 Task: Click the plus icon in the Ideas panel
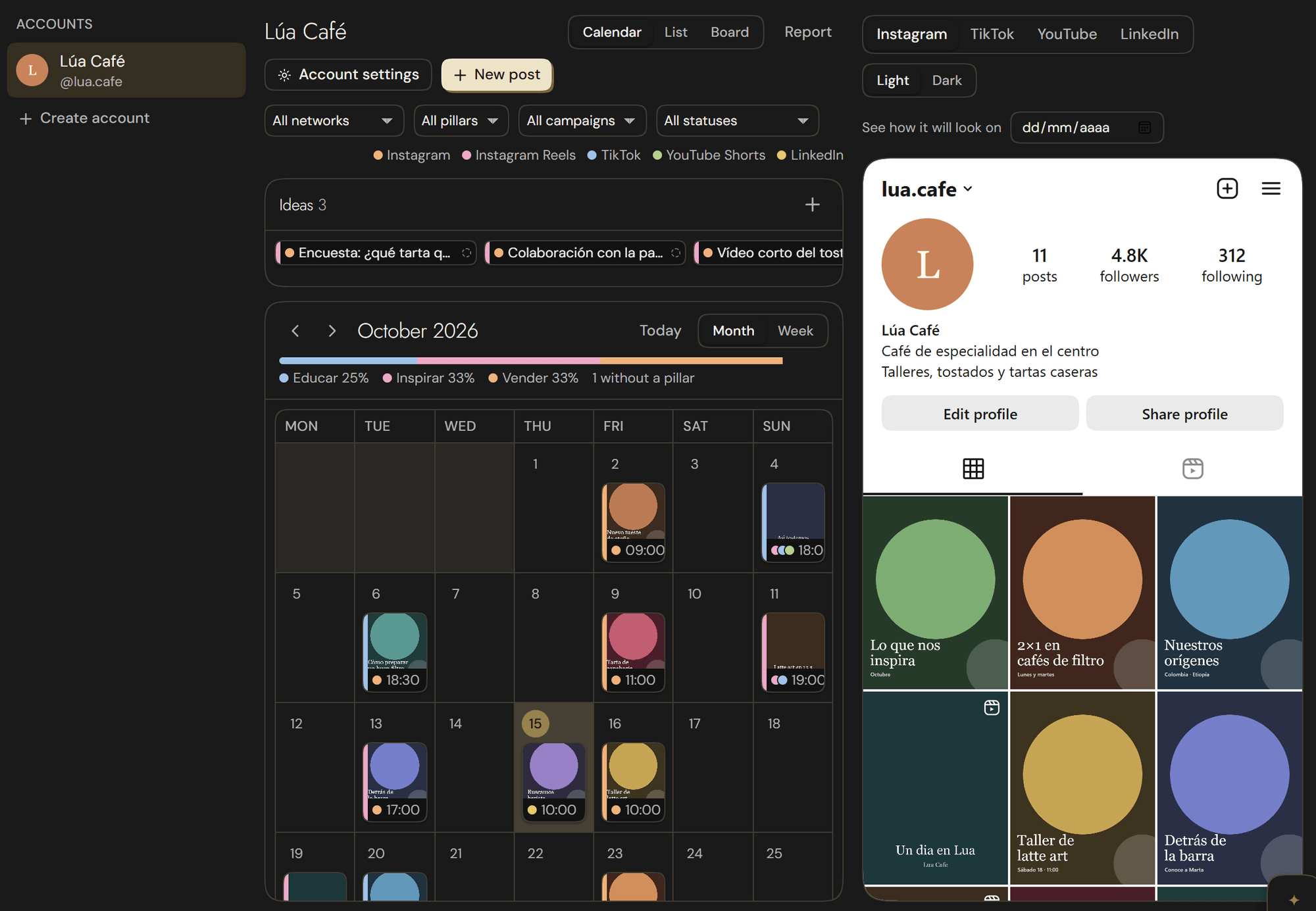(x=812, y=205)
